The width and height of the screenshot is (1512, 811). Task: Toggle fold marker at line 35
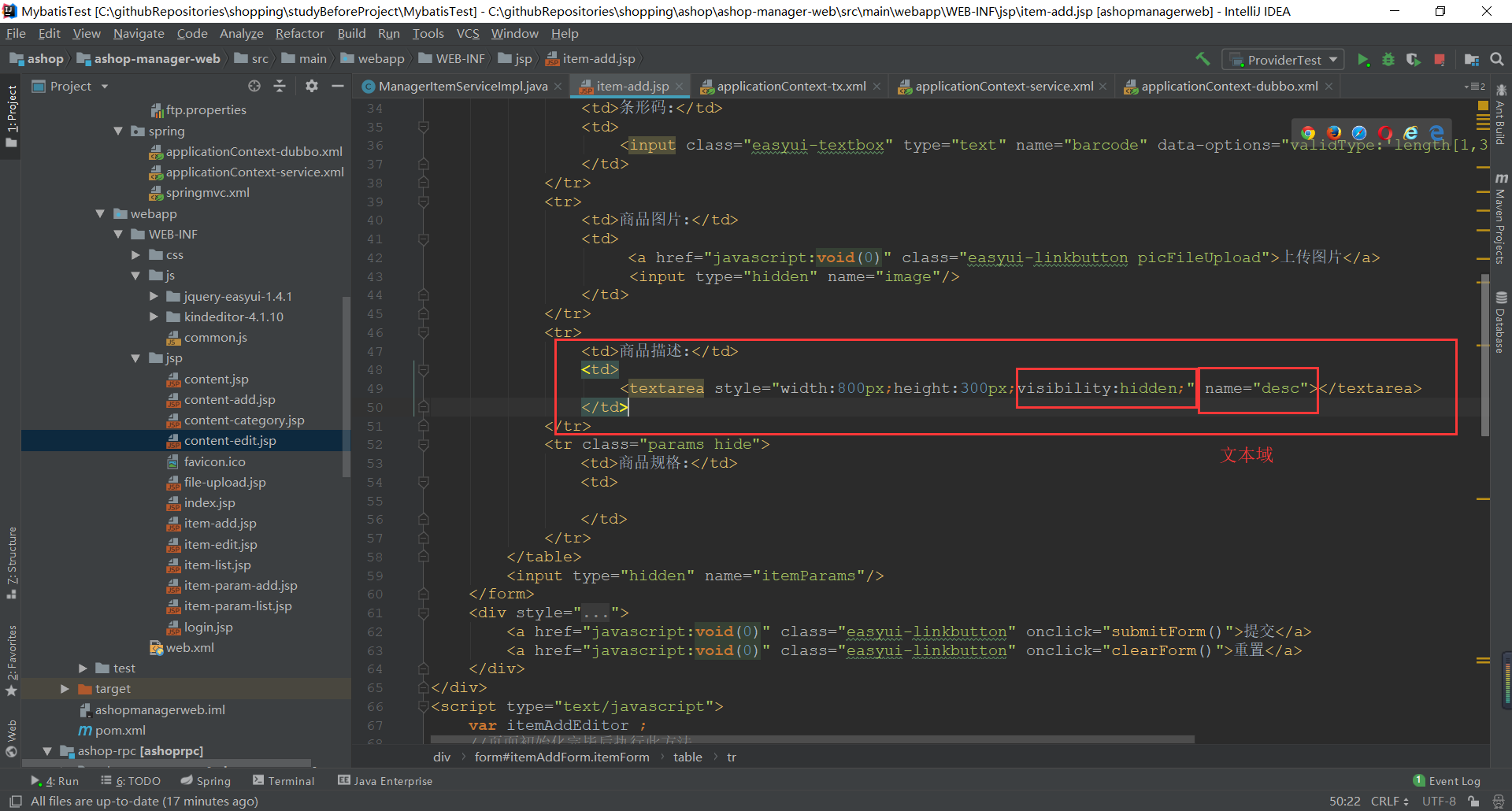point(423,127)
